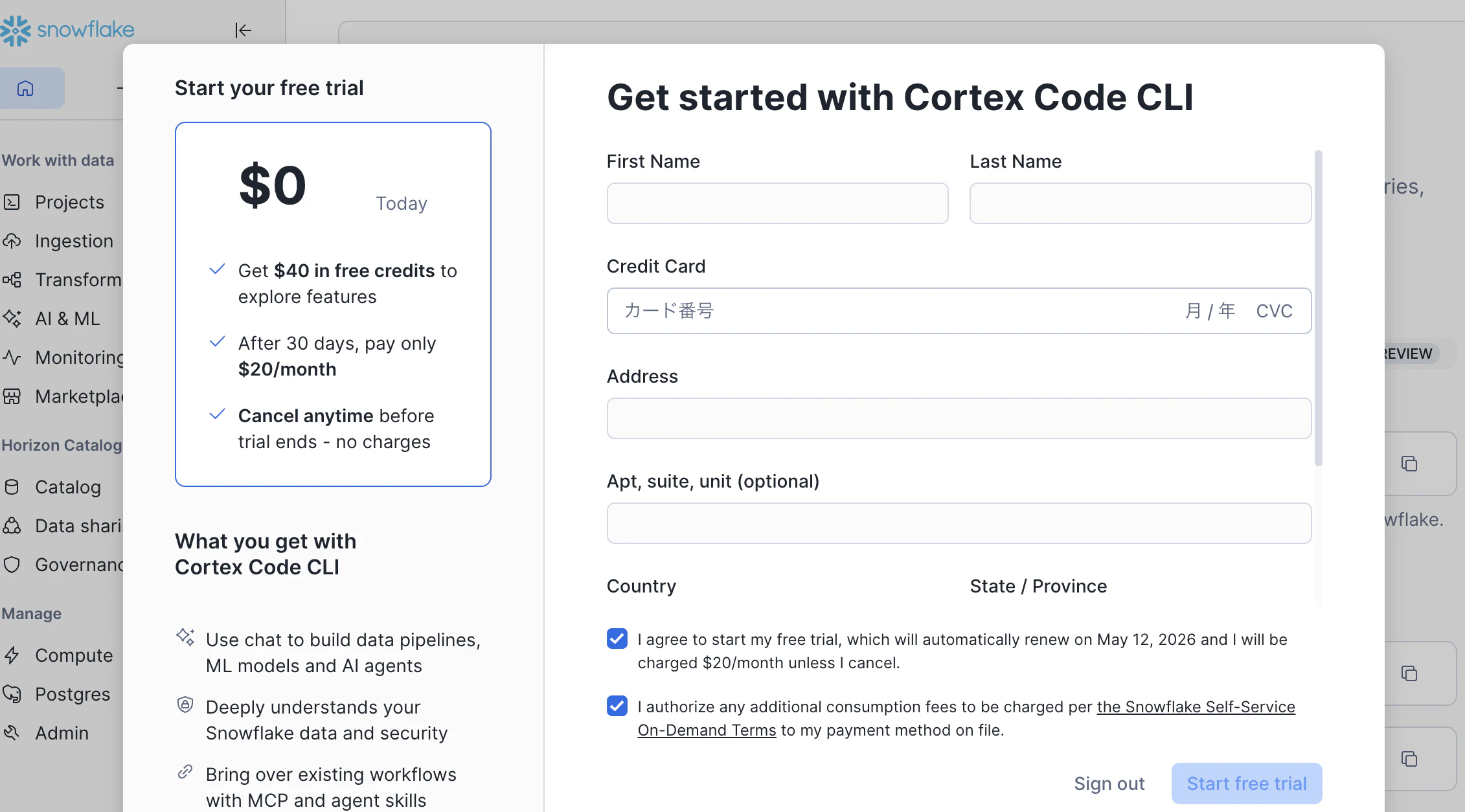The width and height of the screenshot is (1465, 812).
Task: Click the topmost copy icon behind the dialog
Action: (1409, 464)
